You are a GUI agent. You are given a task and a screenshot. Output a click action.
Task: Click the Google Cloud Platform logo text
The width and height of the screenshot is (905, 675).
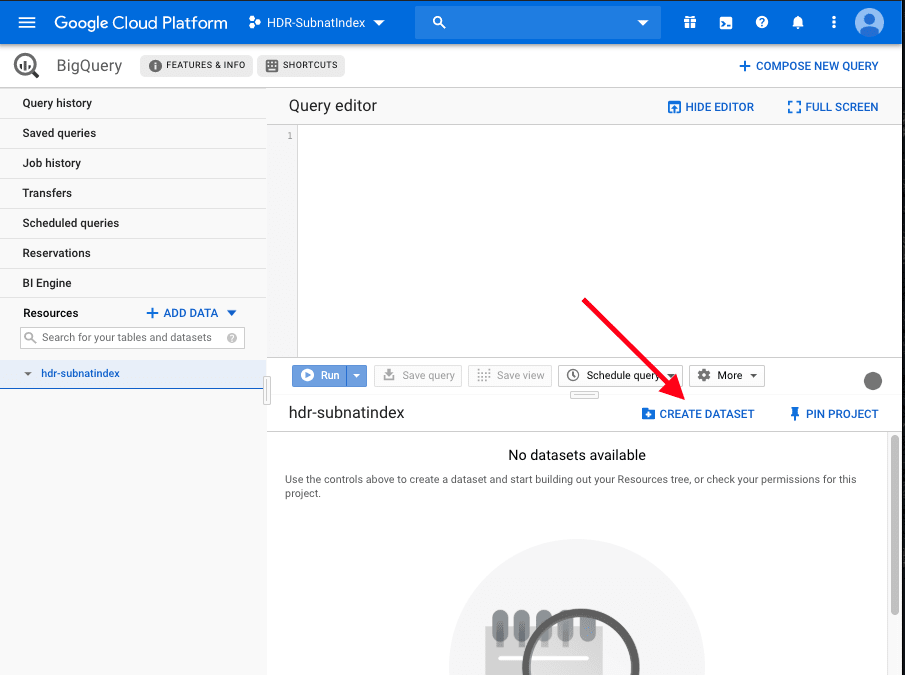tap(141, 22)
